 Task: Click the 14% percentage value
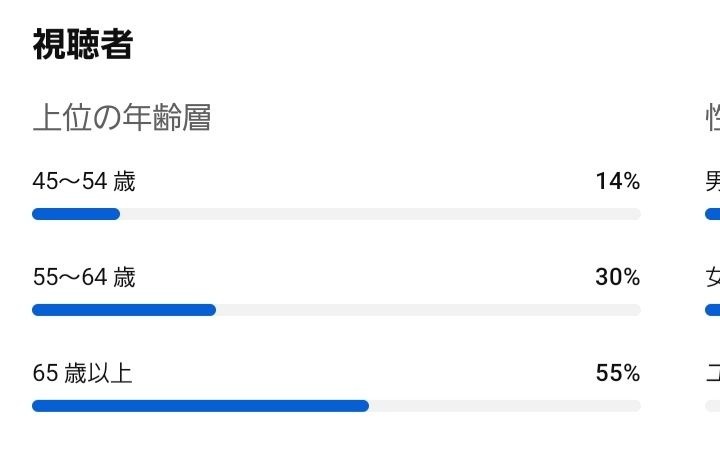pos(617,181)
